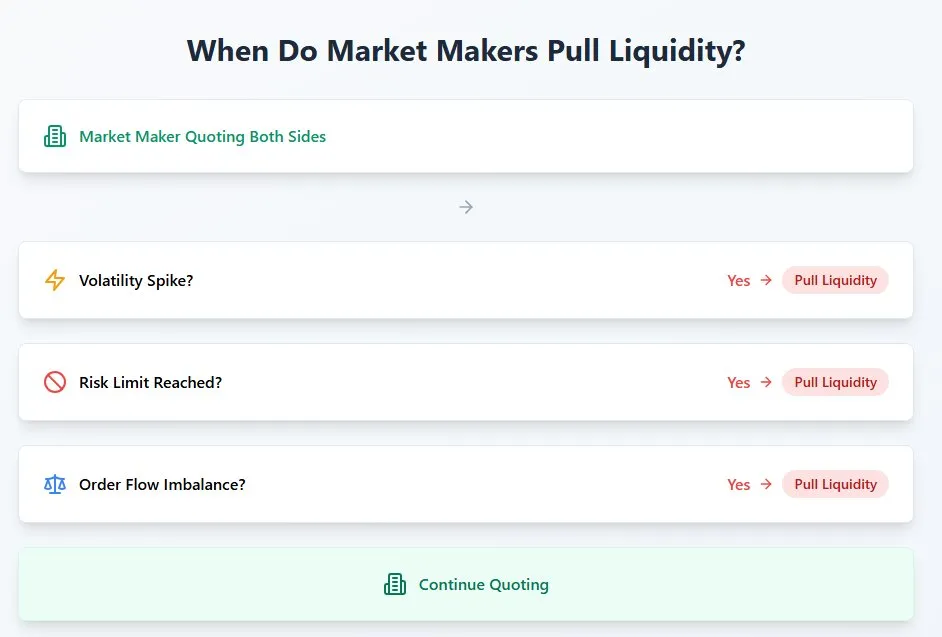Select Pull Liquidity badge for Order Flow Imbalance
The height and width of the screenshot is (637, 942).
[x=835, y=484]
